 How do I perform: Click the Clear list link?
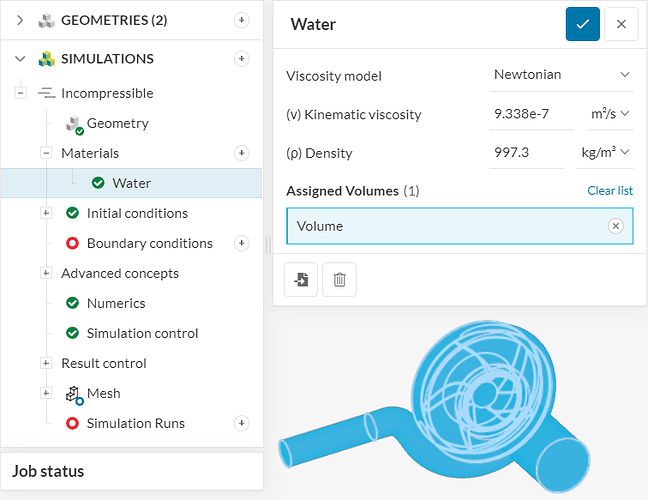[x=610, y=191]
